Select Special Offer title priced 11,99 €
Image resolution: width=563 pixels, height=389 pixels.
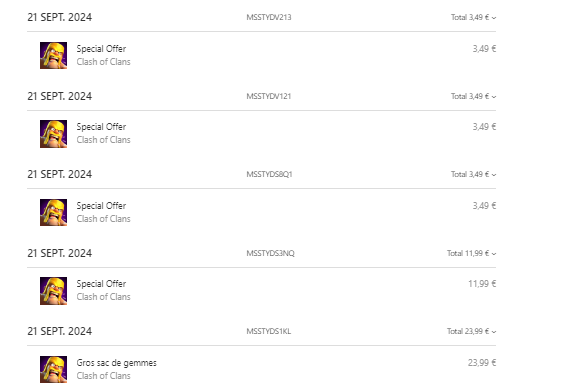pyautogui.click(x=101, y=284)
